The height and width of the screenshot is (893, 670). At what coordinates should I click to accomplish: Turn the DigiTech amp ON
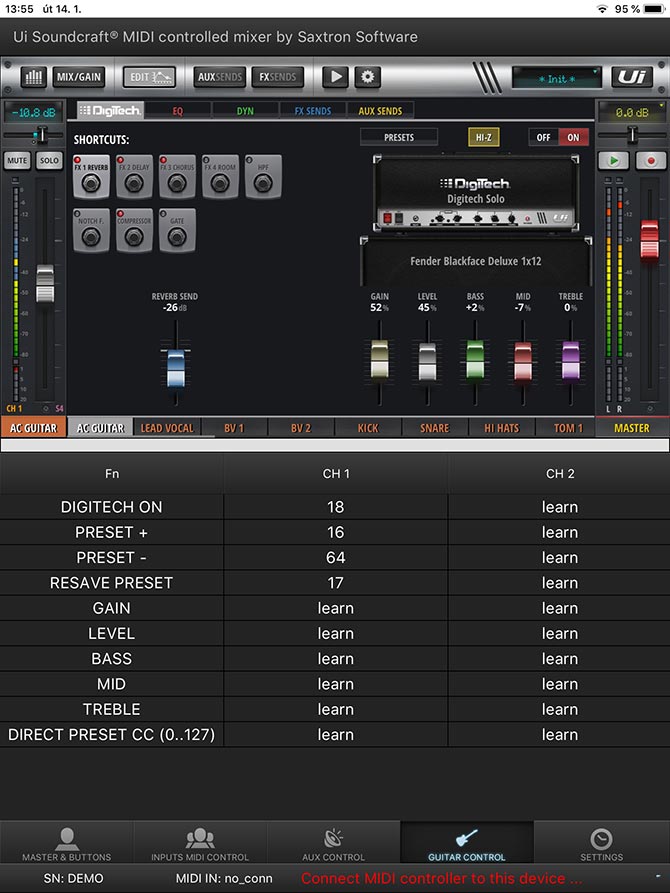pos(573,137)
